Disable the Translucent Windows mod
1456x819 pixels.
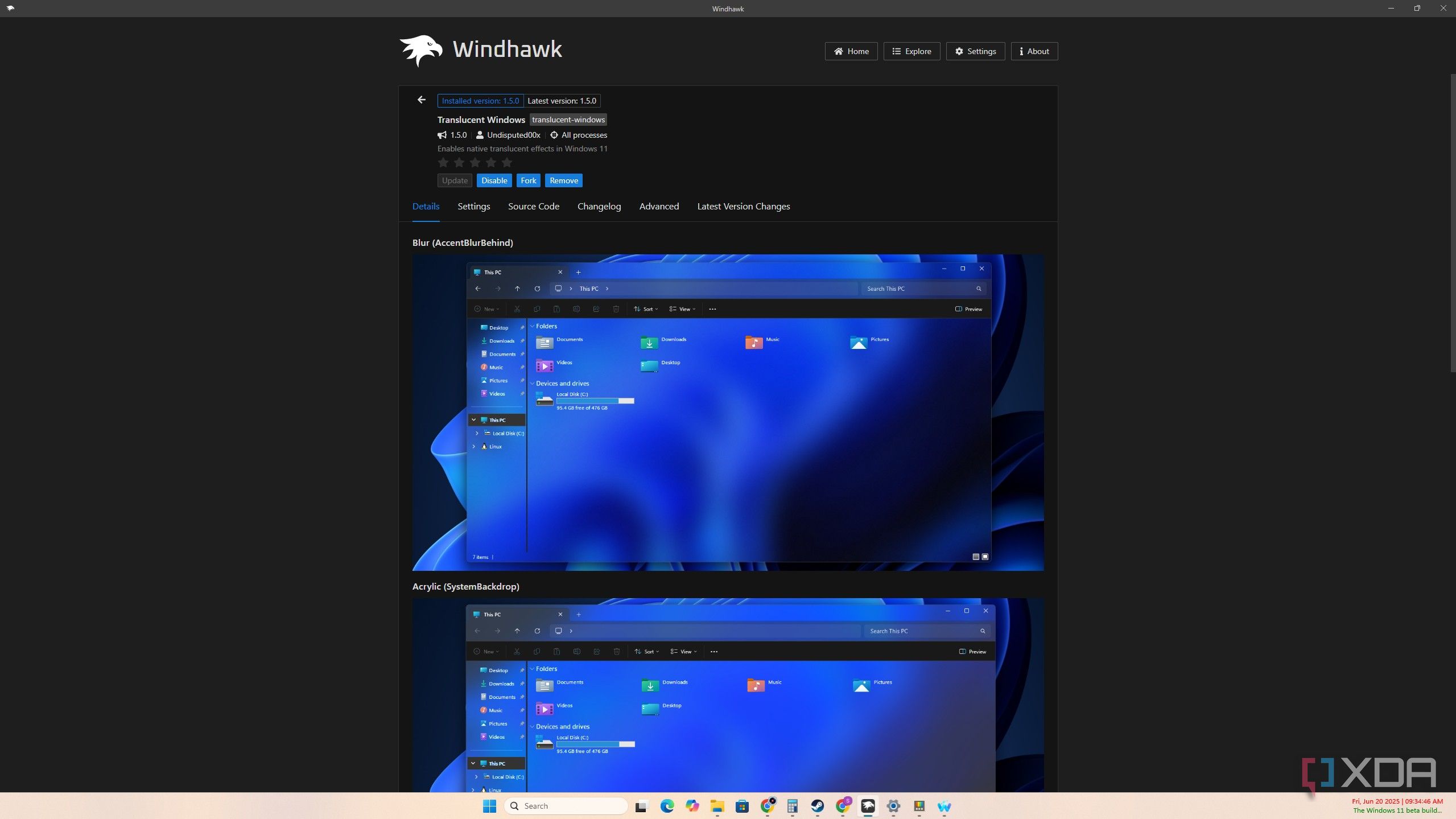[x=494, y=180]
